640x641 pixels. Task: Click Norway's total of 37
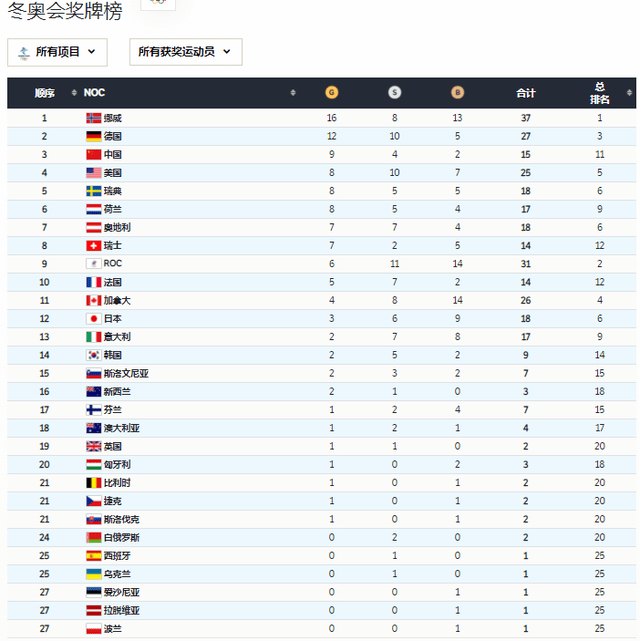click(x=526, y=118)
